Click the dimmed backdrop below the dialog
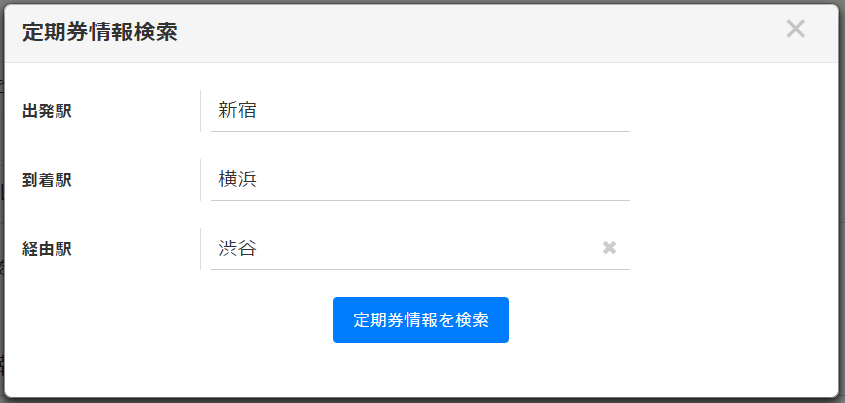Image resolution: width=845 pixels, height=403 pixels. 420,399
